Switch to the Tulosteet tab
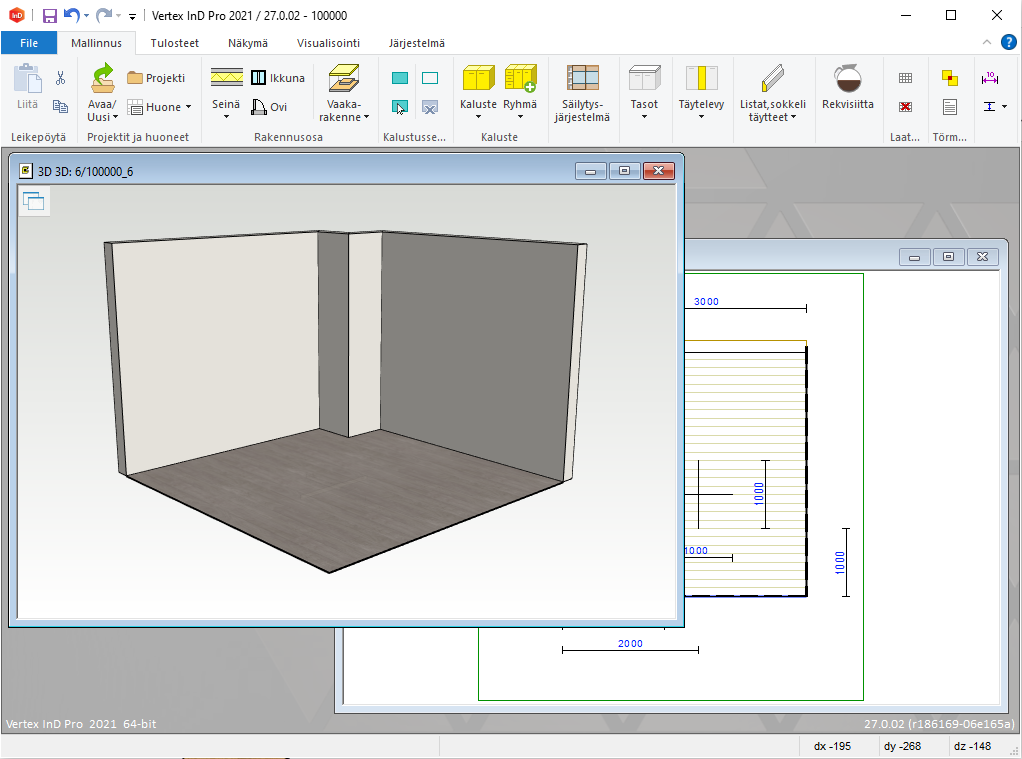This screenshot has height=759, width=1022. click(173, 43)
